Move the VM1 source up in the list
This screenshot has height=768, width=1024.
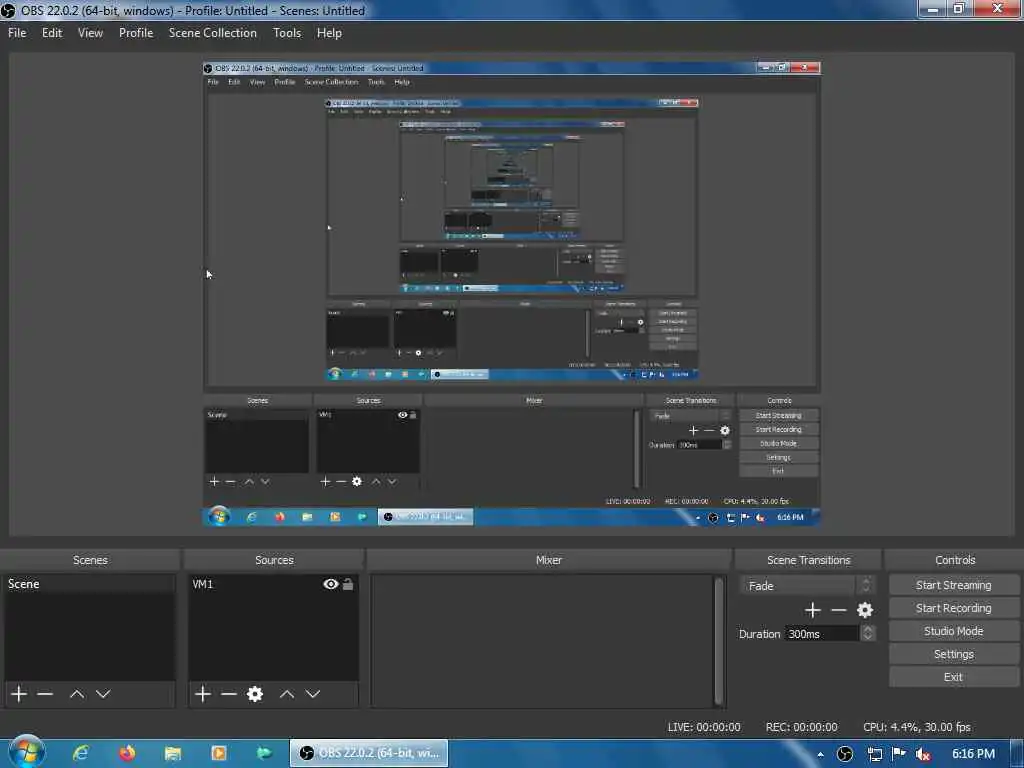pyautogui.click(x=287, y=694)
